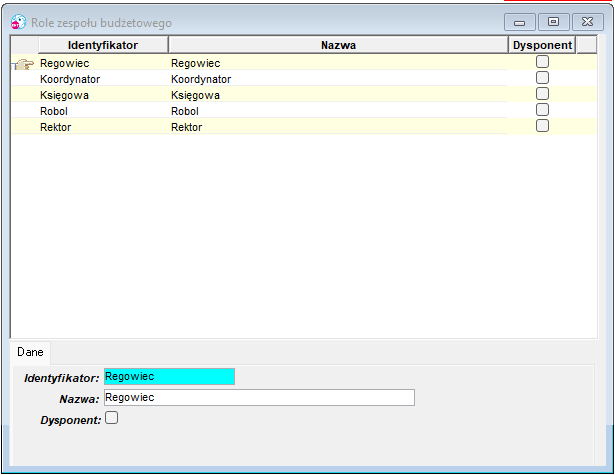This screenshot has width=615, height=475.
Task: Select the Rektor row in Nazwa column
Action: pyautogui.click(x=186, y=127)
